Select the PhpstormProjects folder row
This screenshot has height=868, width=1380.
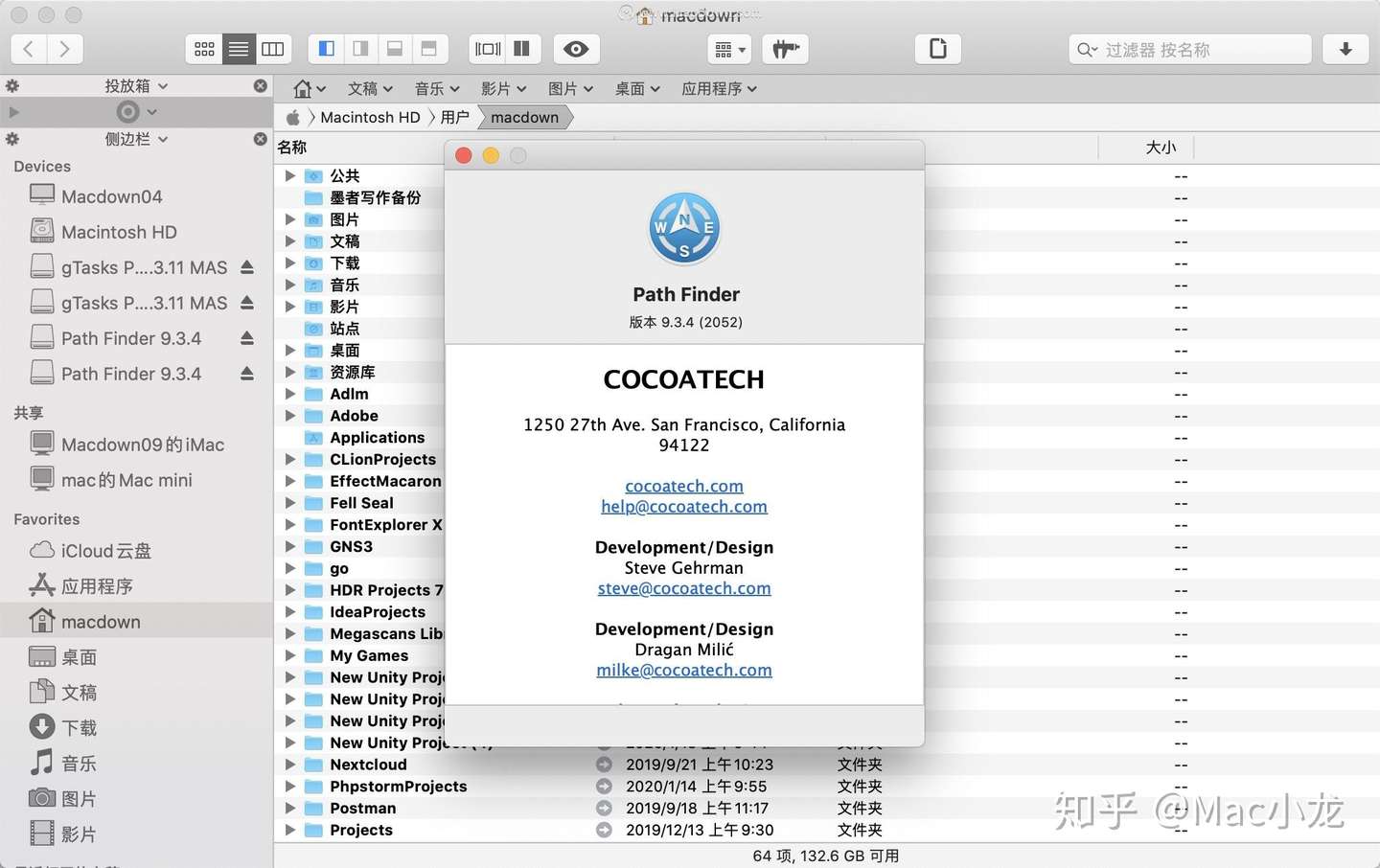pos(826,787)
